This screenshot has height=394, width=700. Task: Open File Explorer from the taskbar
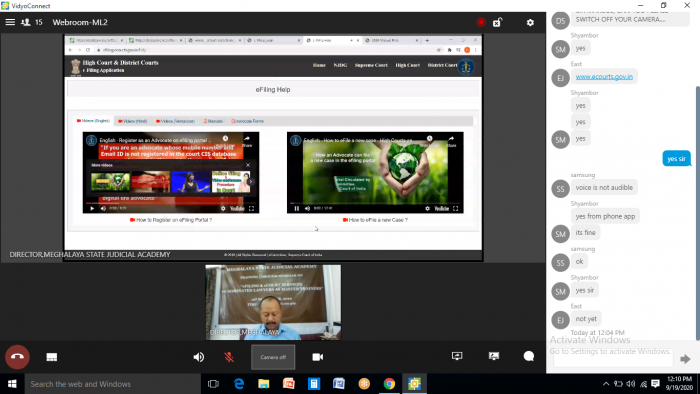pyautogui.click(x=264, y=384)
